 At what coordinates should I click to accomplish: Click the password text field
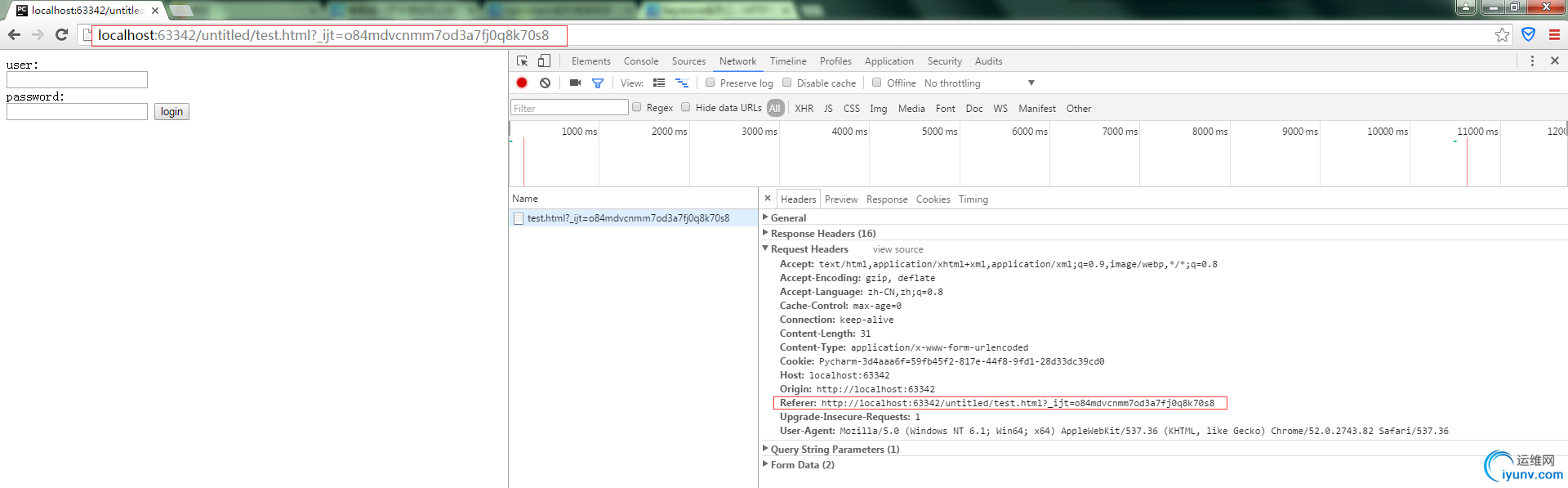click(x=77, y=111)
